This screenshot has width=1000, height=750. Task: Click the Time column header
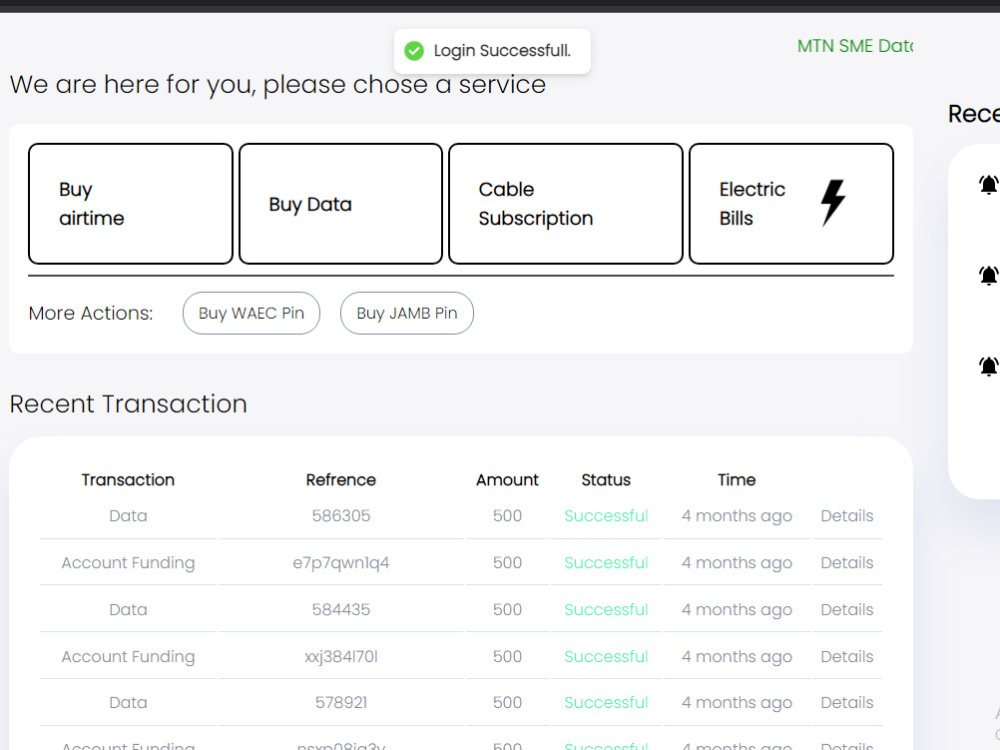(737, 480)
